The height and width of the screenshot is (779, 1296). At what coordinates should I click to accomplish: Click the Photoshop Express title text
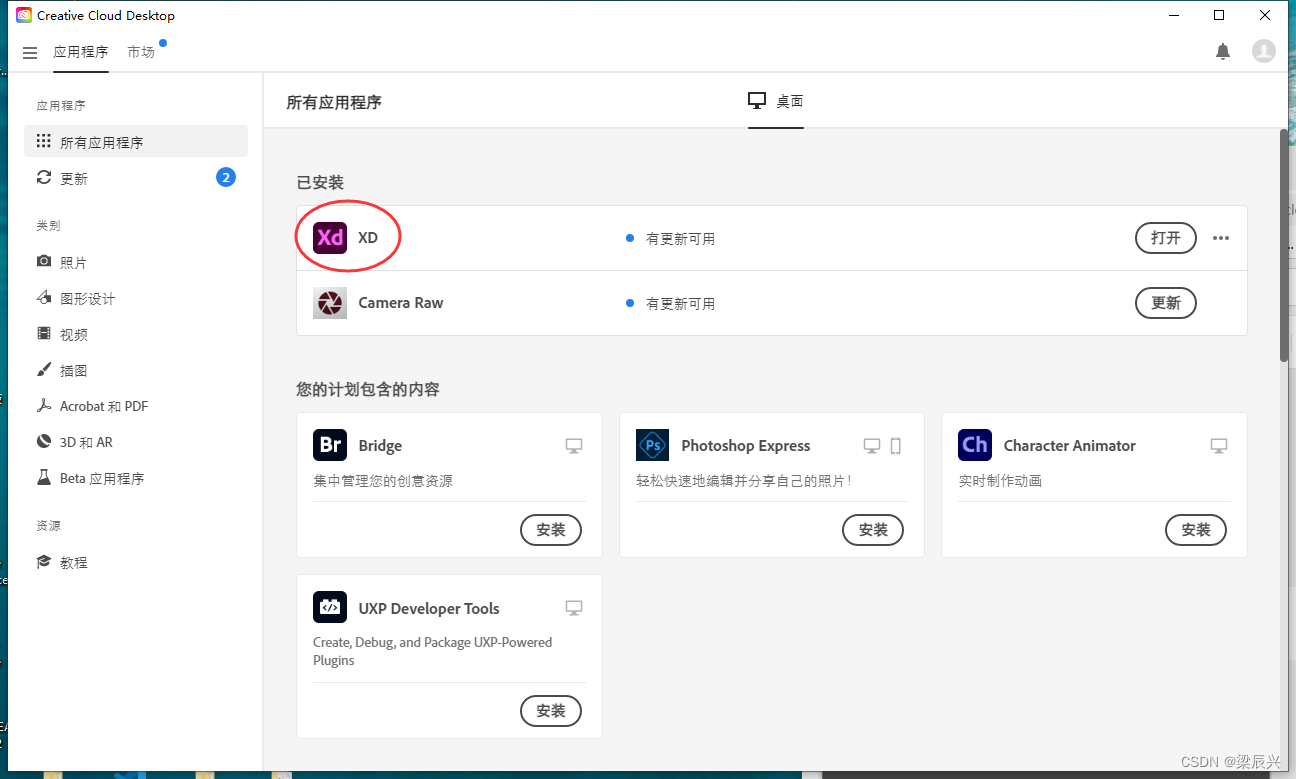(746, 445)
